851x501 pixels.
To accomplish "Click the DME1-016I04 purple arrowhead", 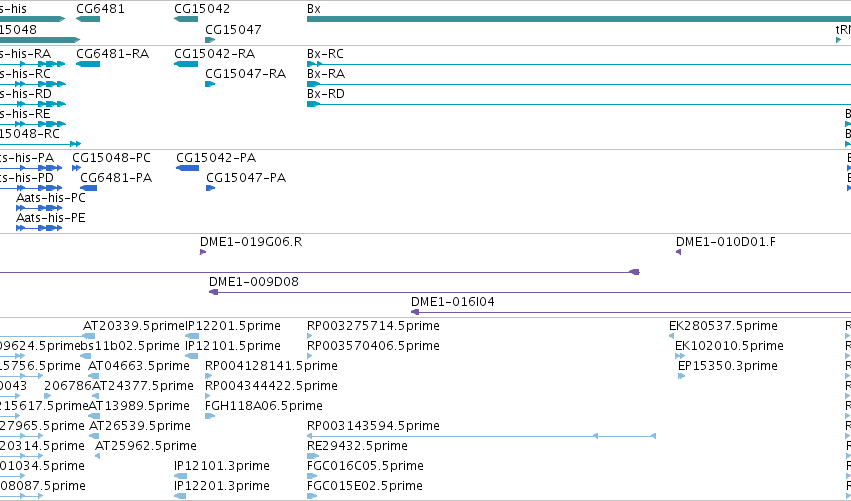I will coord(415,312).
